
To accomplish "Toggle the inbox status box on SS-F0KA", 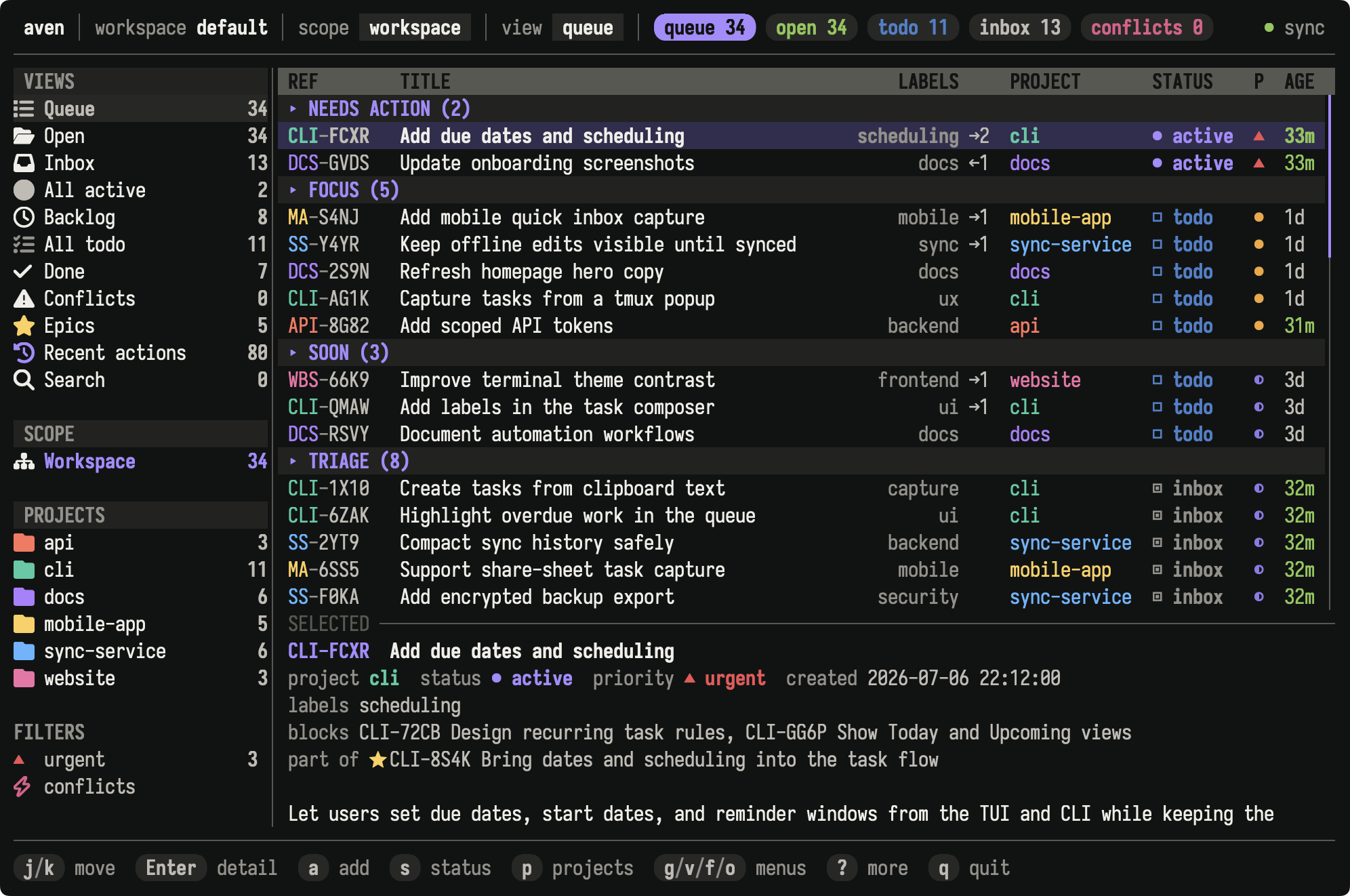I will pos(1158,596).
